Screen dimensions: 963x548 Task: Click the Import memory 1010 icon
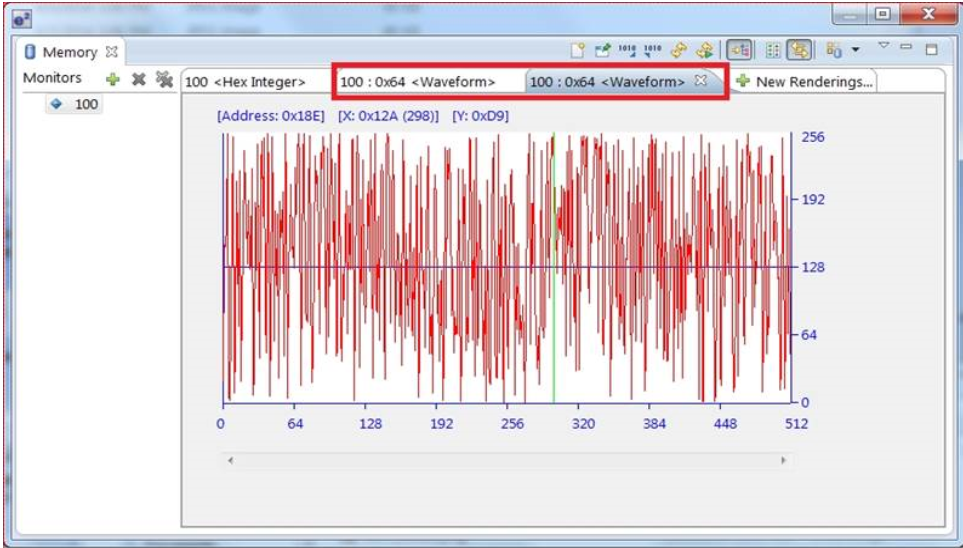tap(627, 50)
